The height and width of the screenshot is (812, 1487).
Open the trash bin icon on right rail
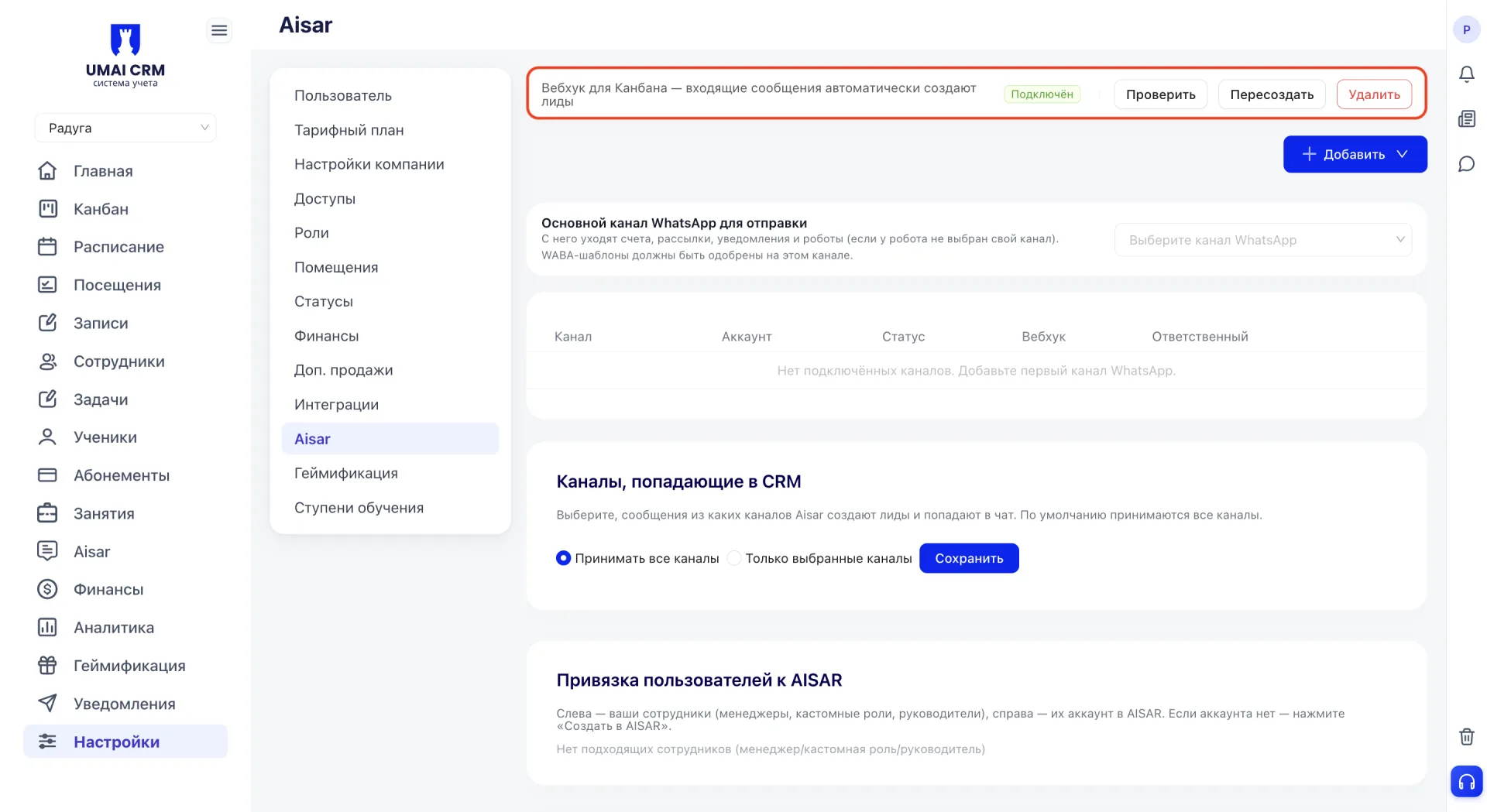click(x=1466, y=736)
